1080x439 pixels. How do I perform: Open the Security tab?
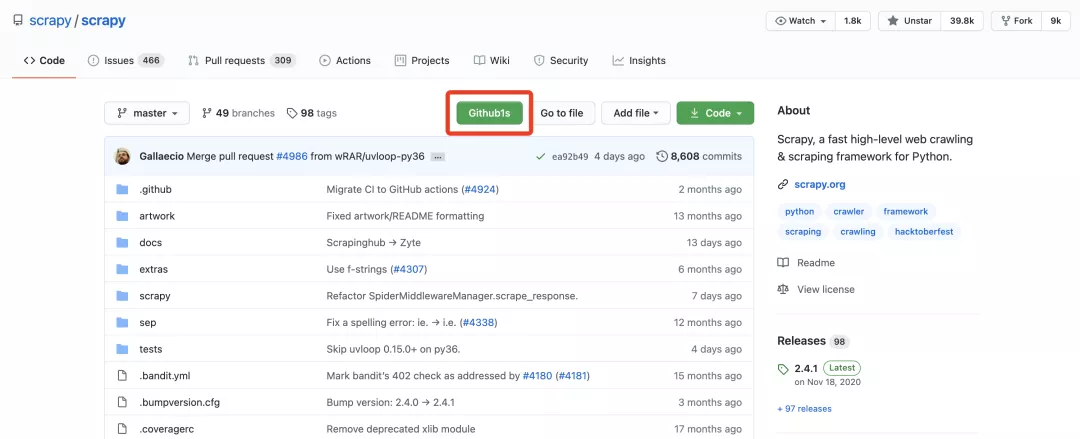pyautogui.click(x=561, y=61)
